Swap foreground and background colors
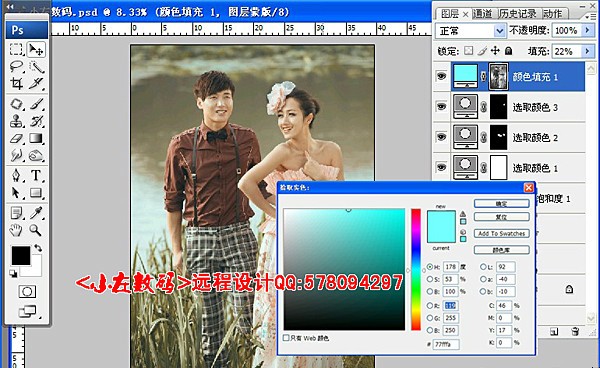Screen dimensions: 600x368 point(38,248)
